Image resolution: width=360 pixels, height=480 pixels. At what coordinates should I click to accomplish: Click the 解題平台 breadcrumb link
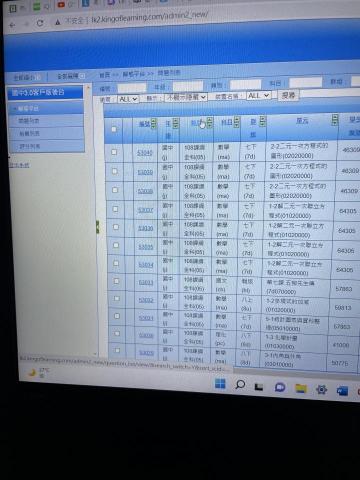(x=133, y=74)
